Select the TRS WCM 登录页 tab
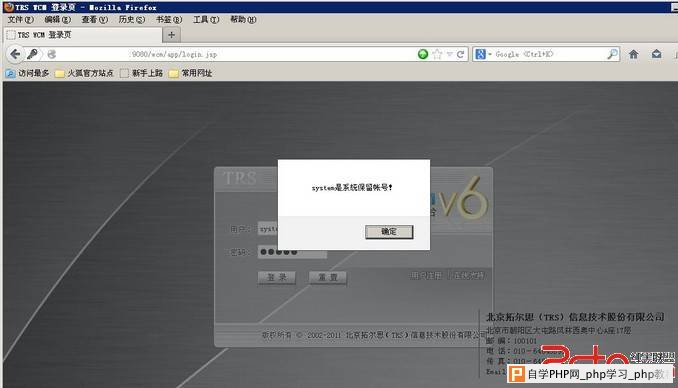 [83, 35]
